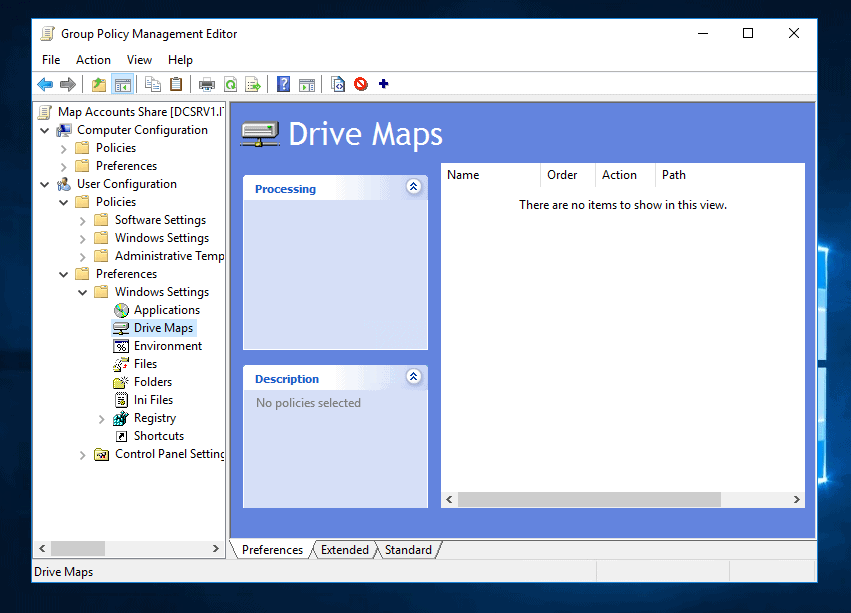
Task: Switch to the Extended tab
Action: [x=344, y=549]
